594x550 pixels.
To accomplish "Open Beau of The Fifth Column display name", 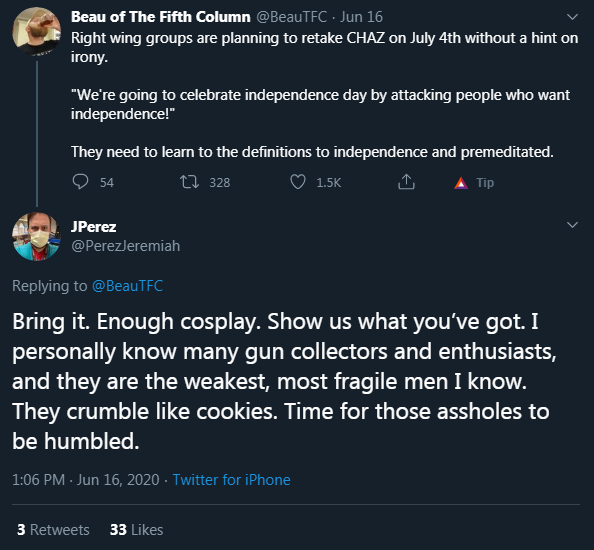I will coord(161,17).
